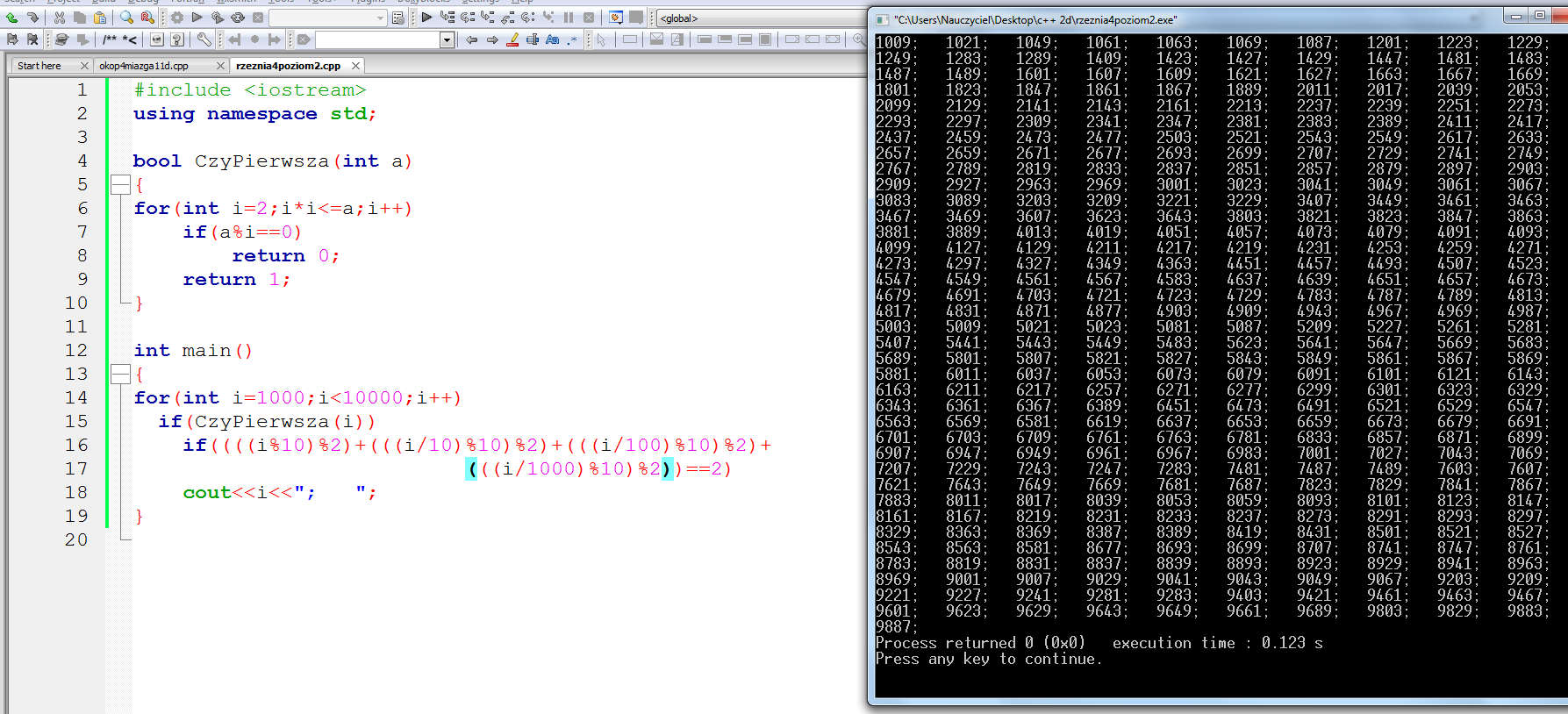Click the 'if(CzyPierwsza(i))' code line

pyautogui.click(x=267, y=421)
